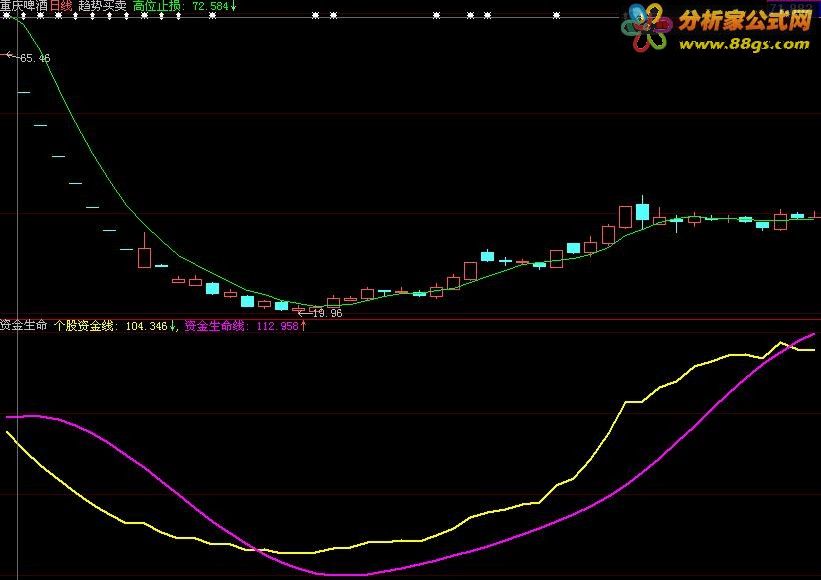Click the 19.96 low price label

pos(327,314)
